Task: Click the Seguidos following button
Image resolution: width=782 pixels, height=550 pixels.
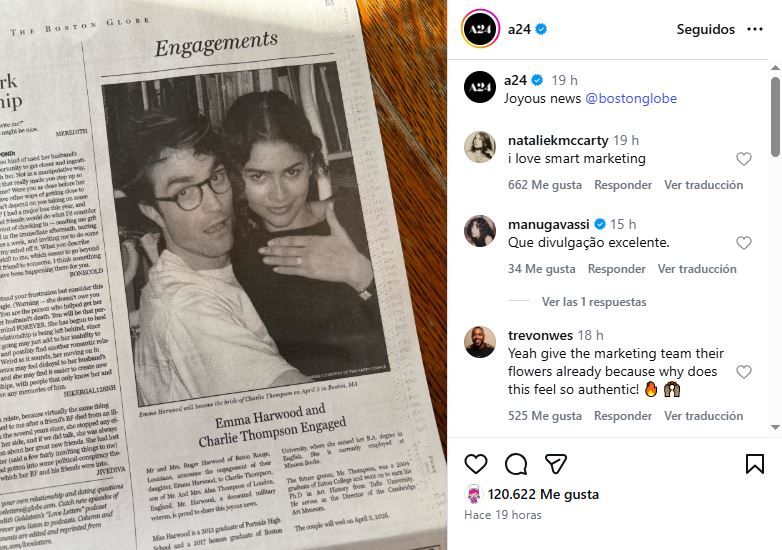Action: pos(706,29)
